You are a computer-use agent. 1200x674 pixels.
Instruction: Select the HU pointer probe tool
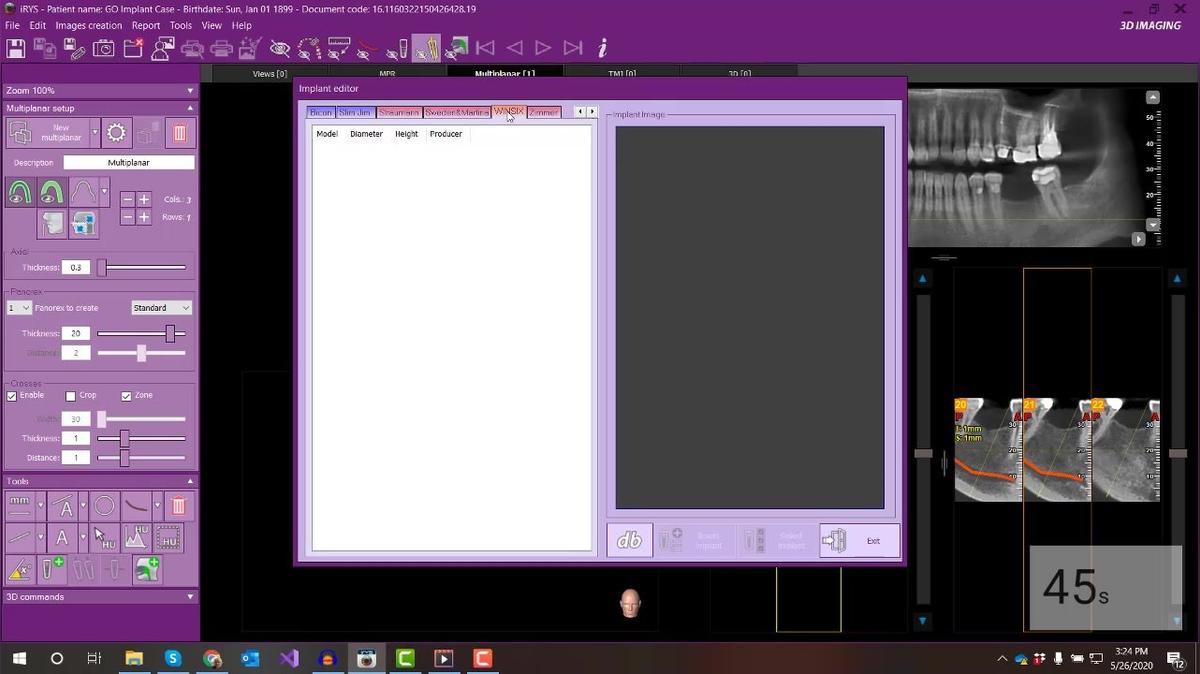click(105, 537)
